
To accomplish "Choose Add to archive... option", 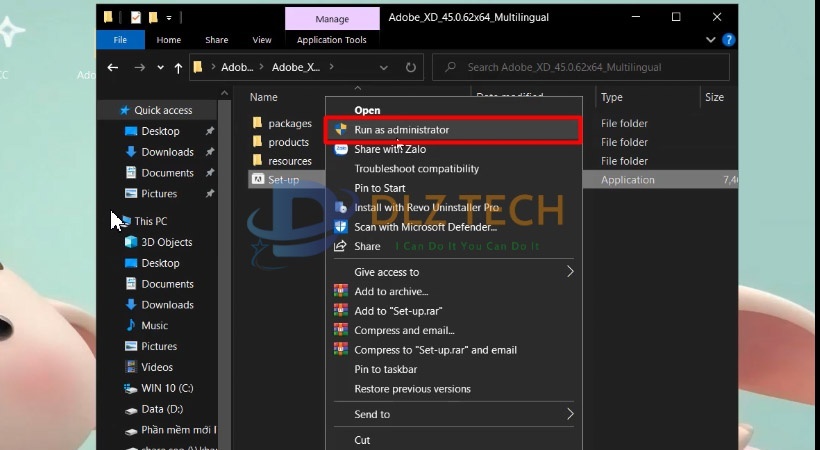I will 391,291.
